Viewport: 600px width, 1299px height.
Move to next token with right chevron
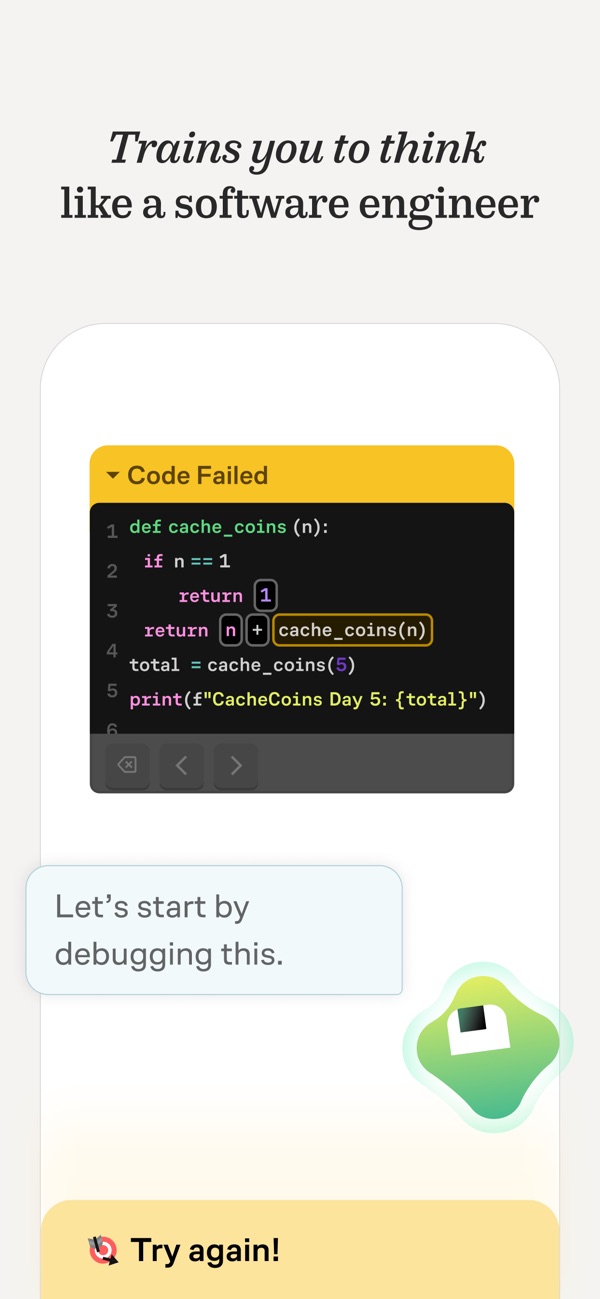point(236,766)
